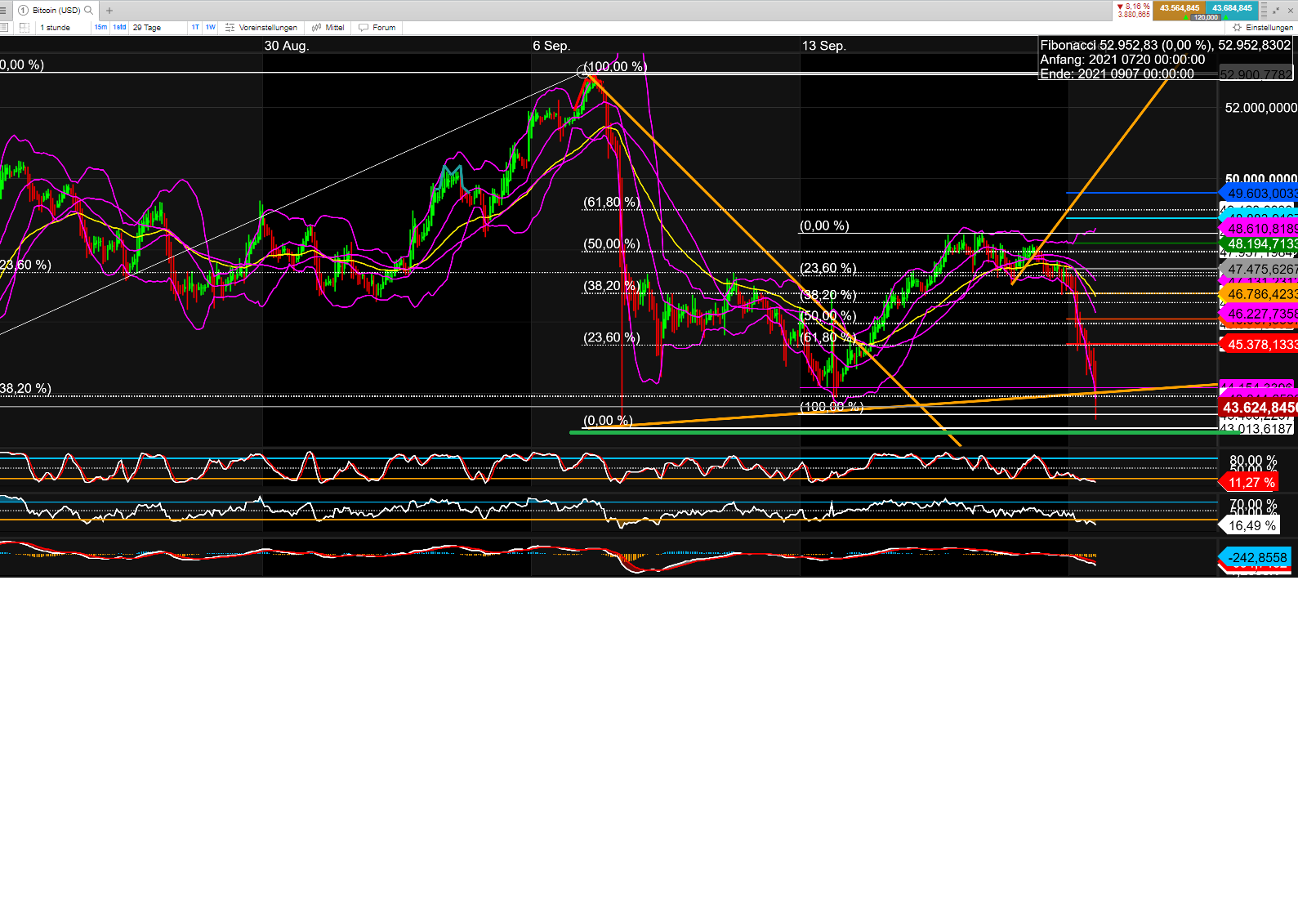The image size is (1298, 924).
Task: Select the 1W range toggle
Action: pos(211,28)
